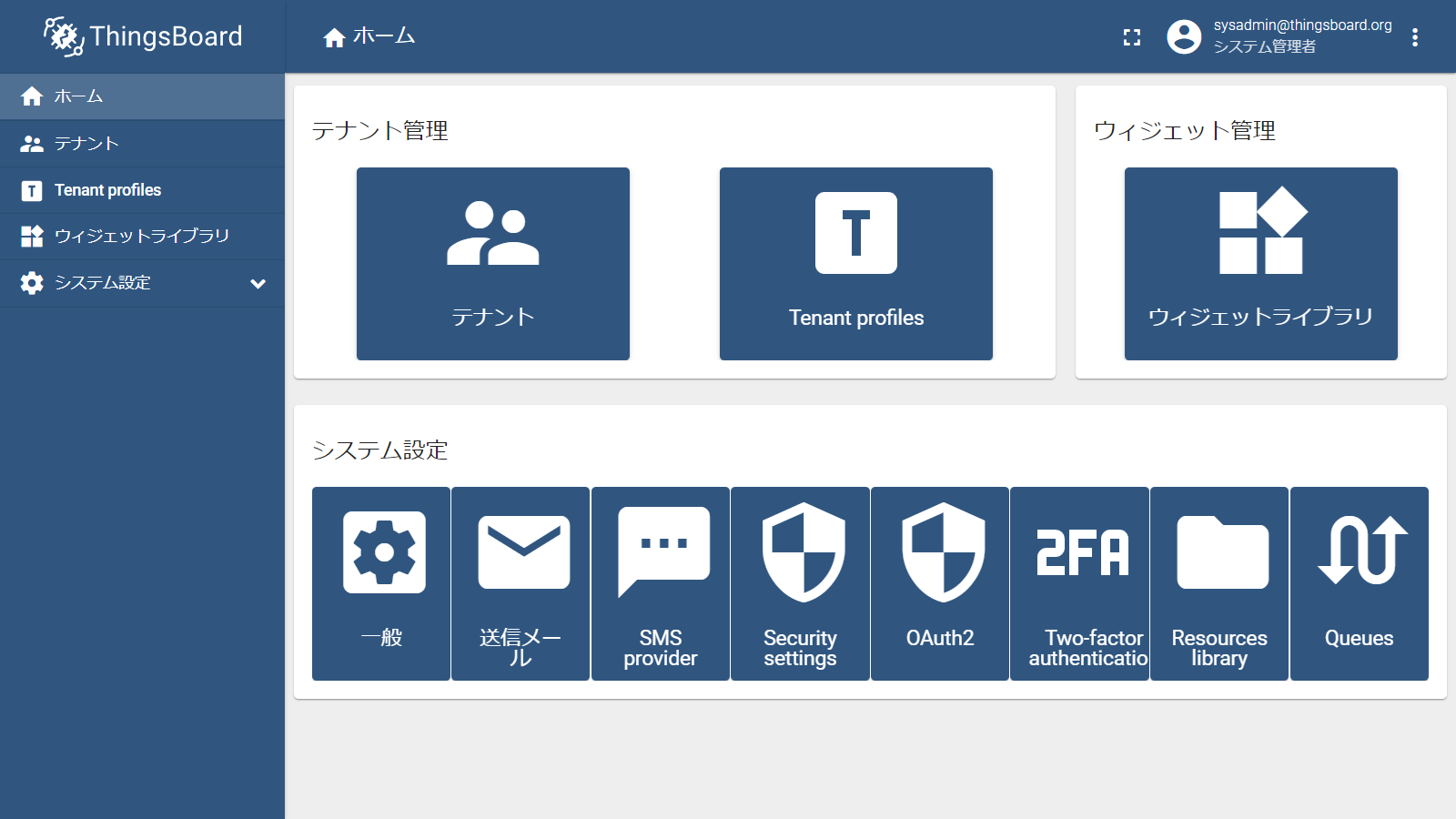Open the Queues arrows tile
This screenshot has width=1456, height=819.
point(1360,583)
